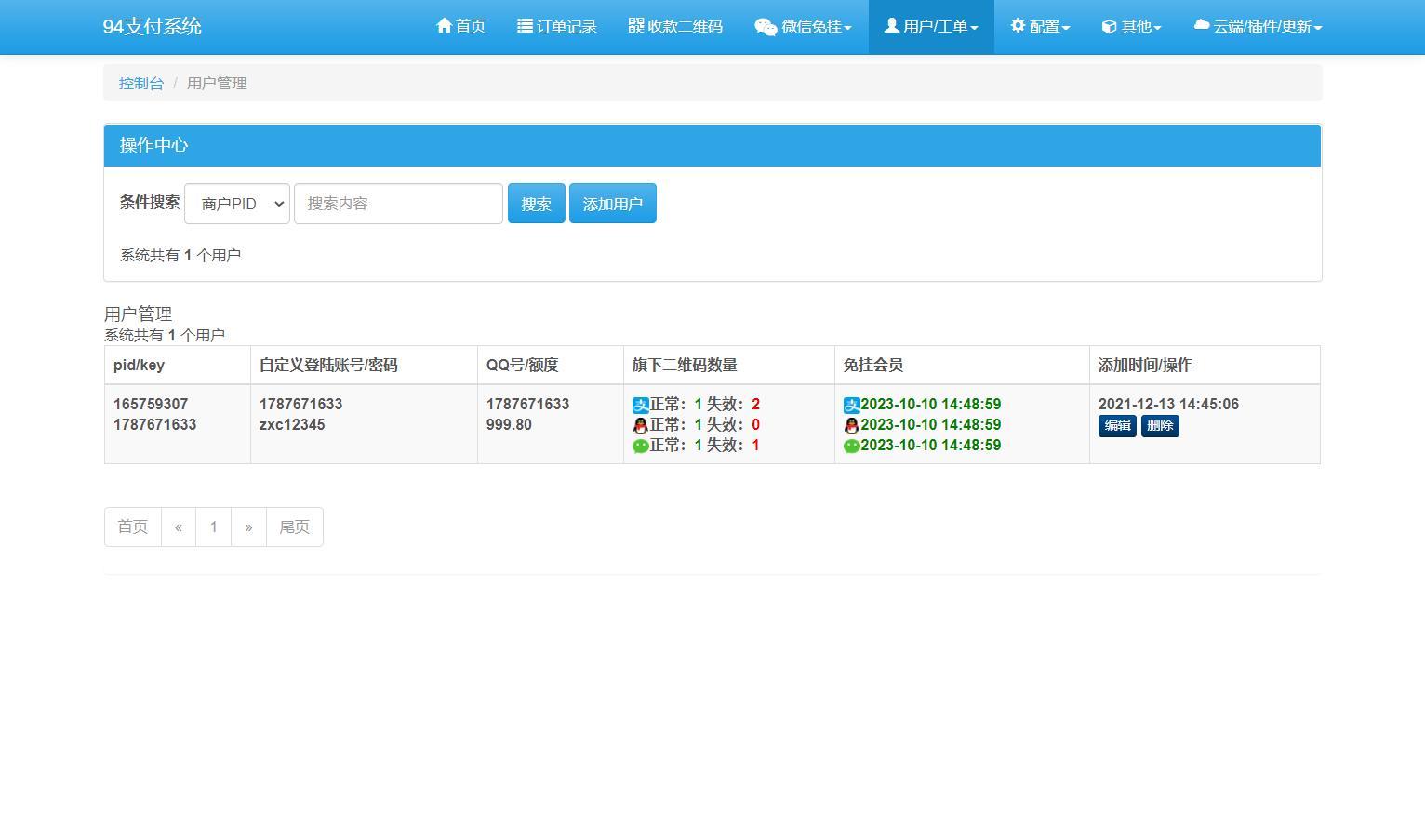This screenshot has height=840, width=1425.
Task: Click the gear icon beside 配置
Action: [1017, 26]
